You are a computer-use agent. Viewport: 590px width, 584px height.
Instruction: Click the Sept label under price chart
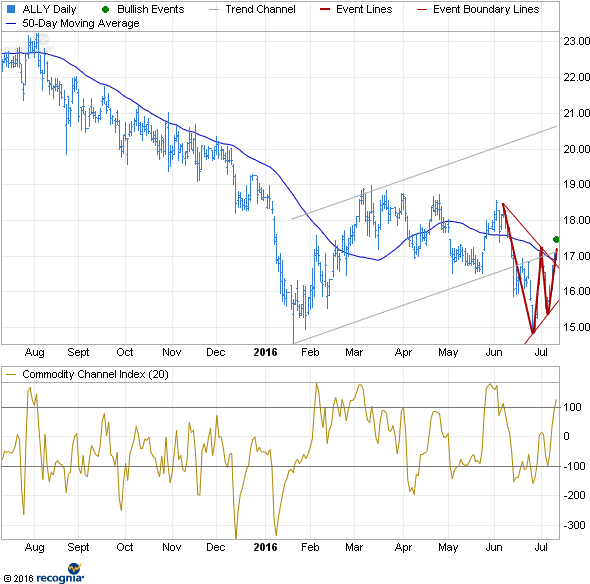78,352
